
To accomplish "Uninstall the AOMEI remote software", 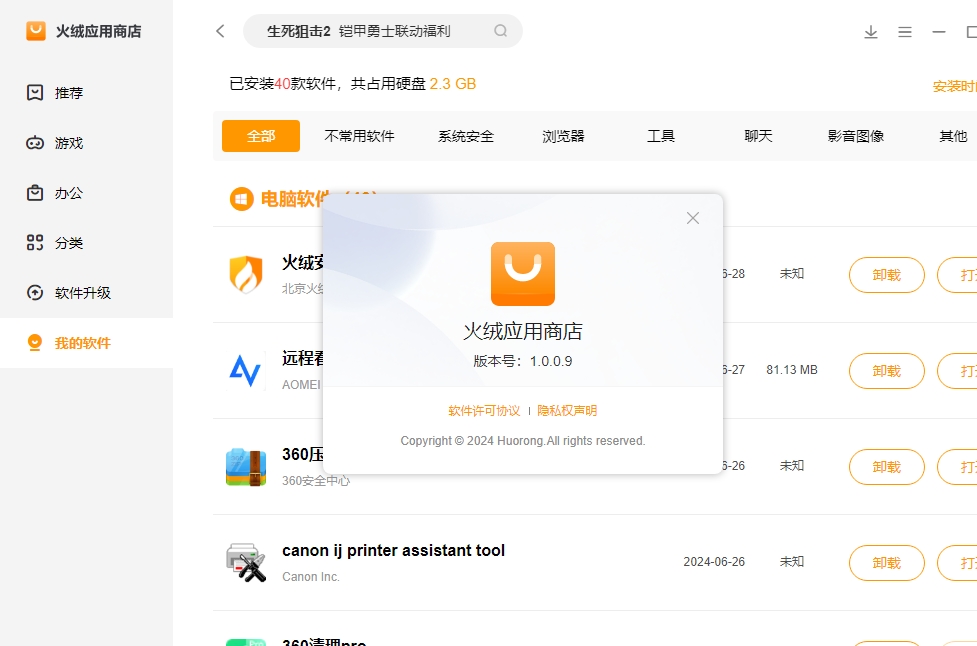I will 887,371.
